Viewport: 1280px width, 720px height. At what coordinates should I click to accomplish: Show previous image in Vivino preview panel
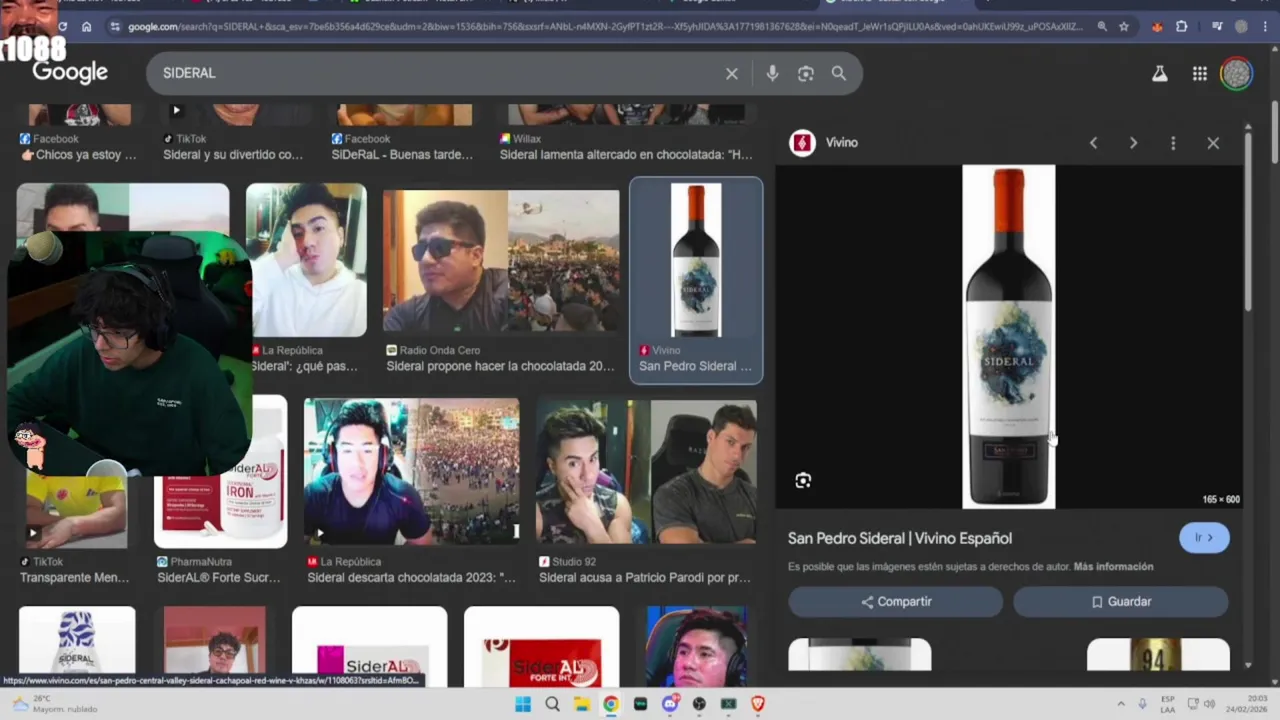[x=1093, y=143]
